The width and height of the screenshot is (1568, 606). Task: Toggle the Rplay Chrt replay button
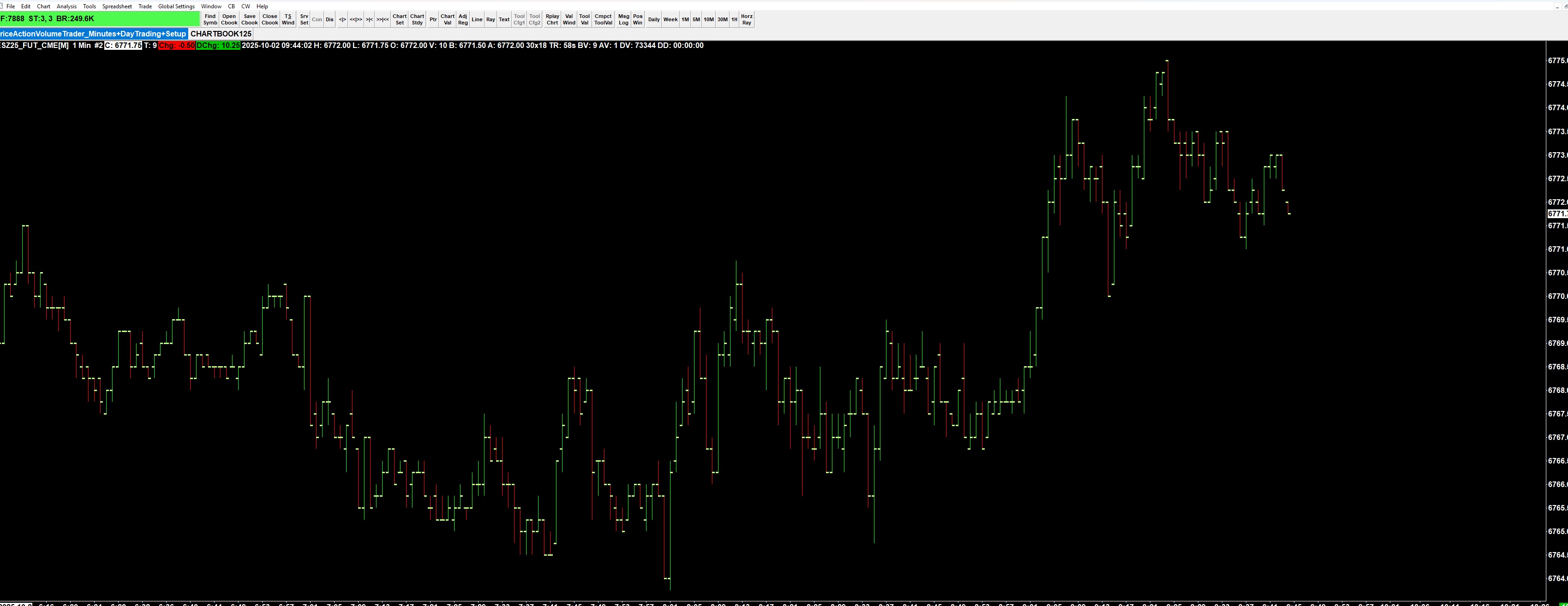pos(552,19)
